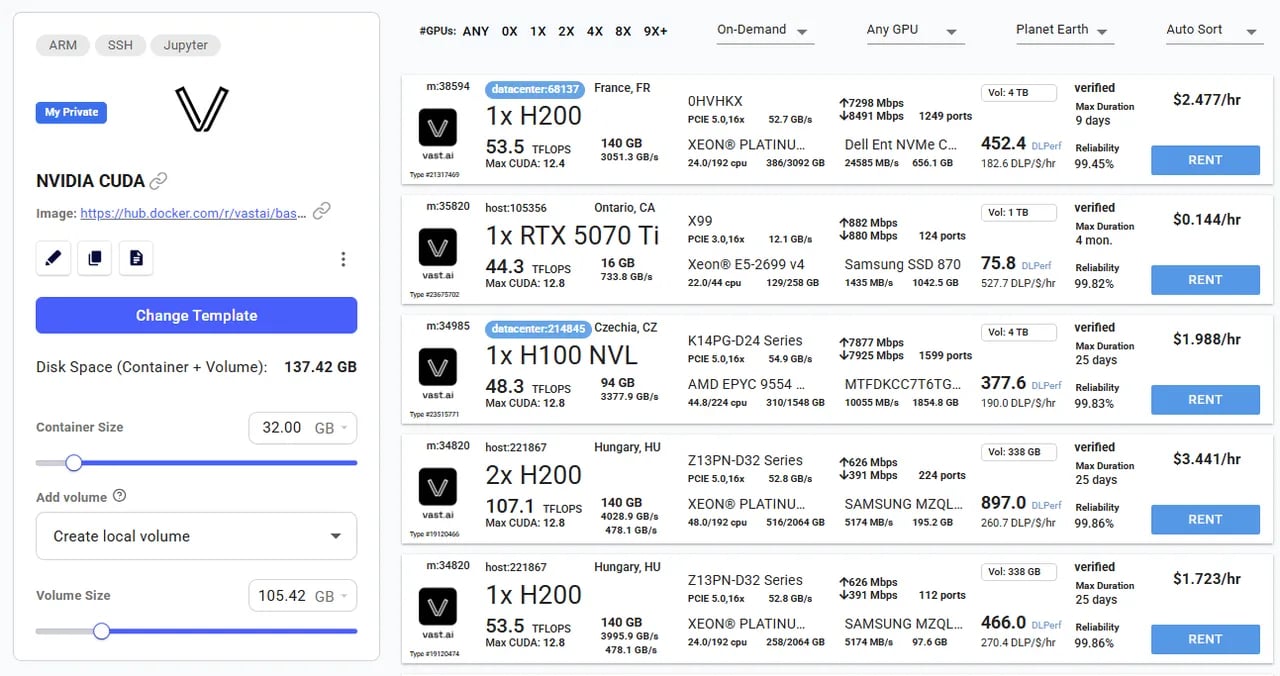This screenshot has width=1280, height=676.
Task: Filter offers to 4X GPUs
Action: (x=595, y=31)
